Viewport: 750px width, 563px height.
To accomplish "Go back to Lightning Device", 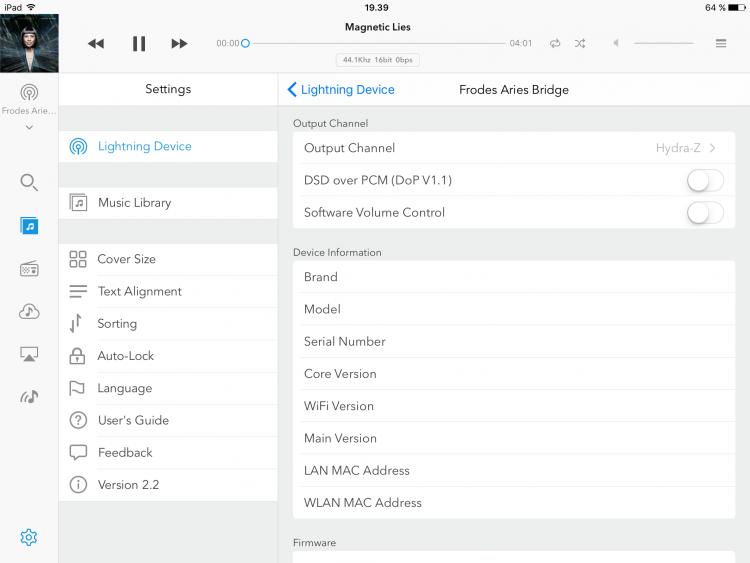I will (x=341, y=89).
